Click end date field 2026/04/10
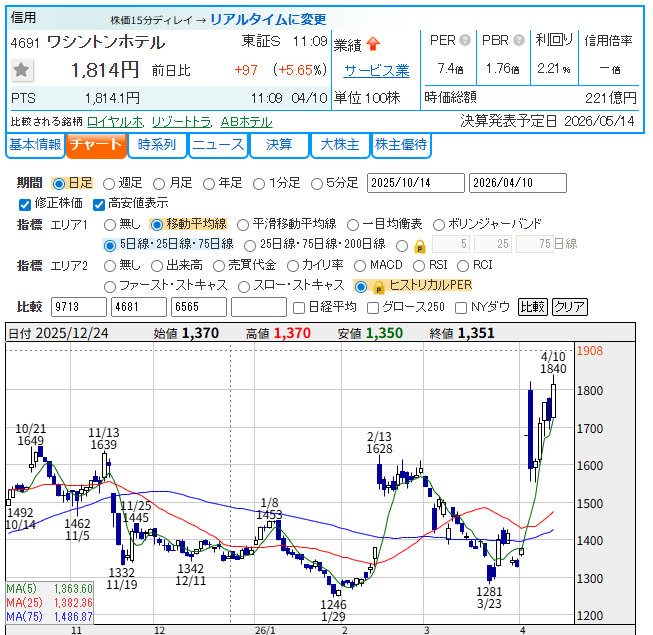 click(x=518, y=183)
